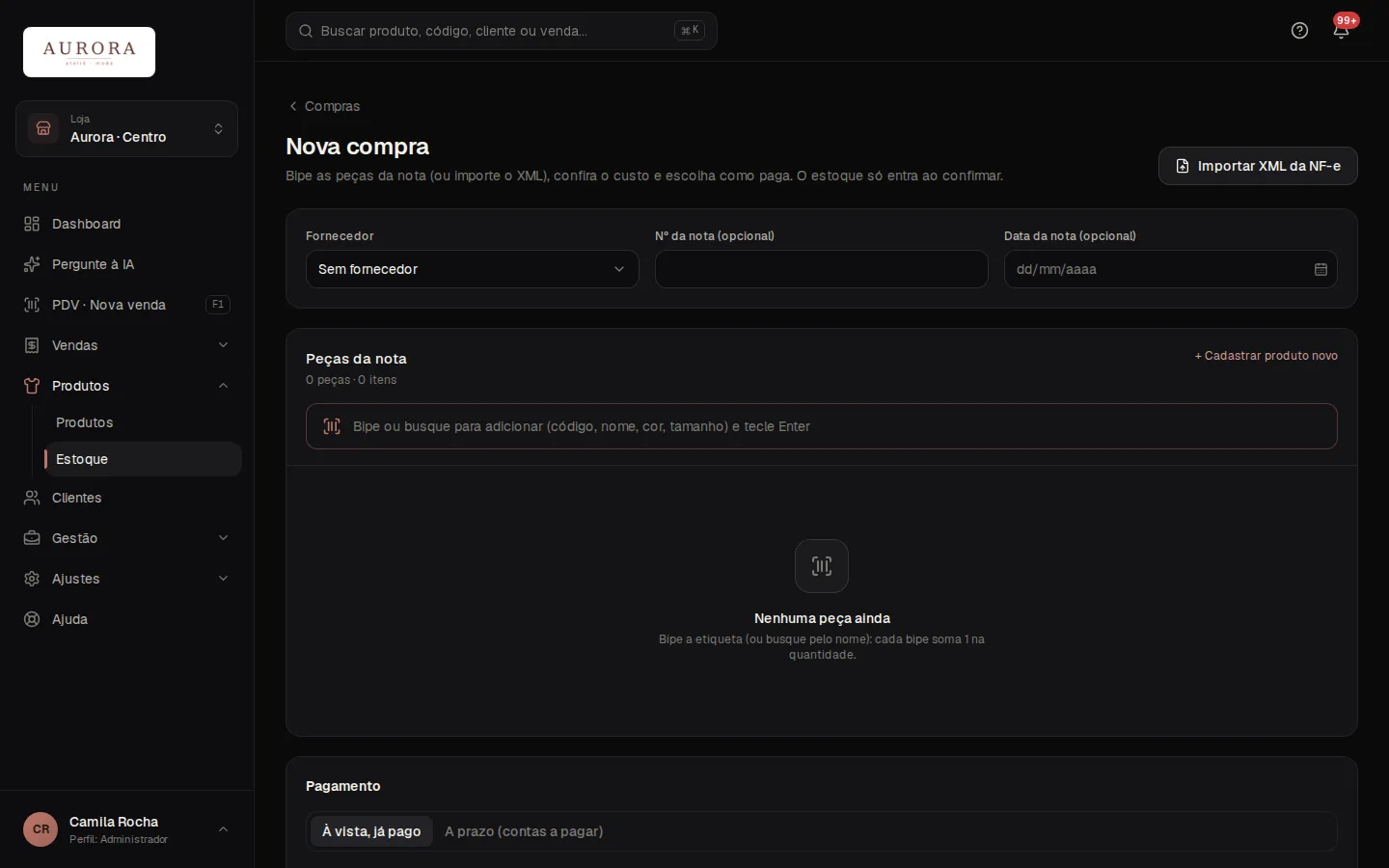Screen dimensions: 1389x868
Task: Open the Fornecedor dropdown
Action: [473, 269]
